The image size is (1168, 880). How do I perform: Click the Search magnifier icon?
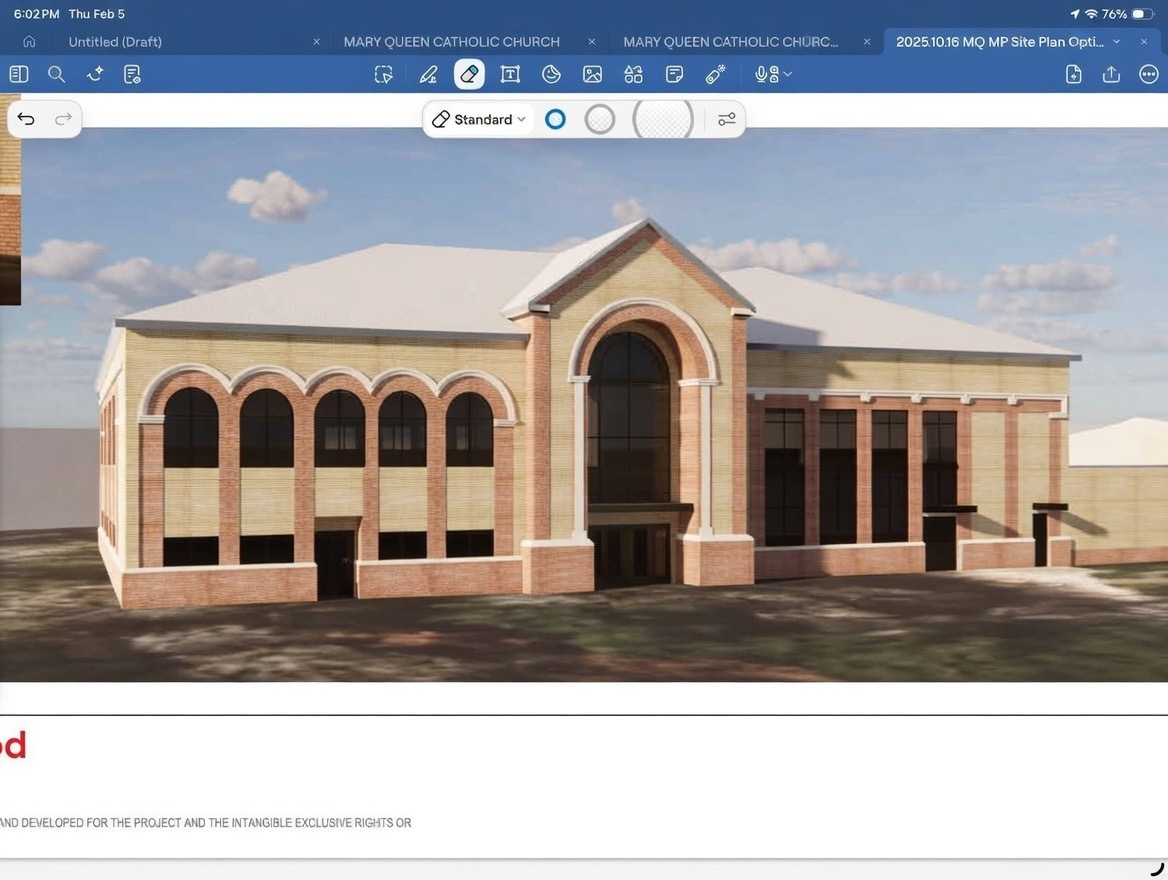click(x=56, y=74)
